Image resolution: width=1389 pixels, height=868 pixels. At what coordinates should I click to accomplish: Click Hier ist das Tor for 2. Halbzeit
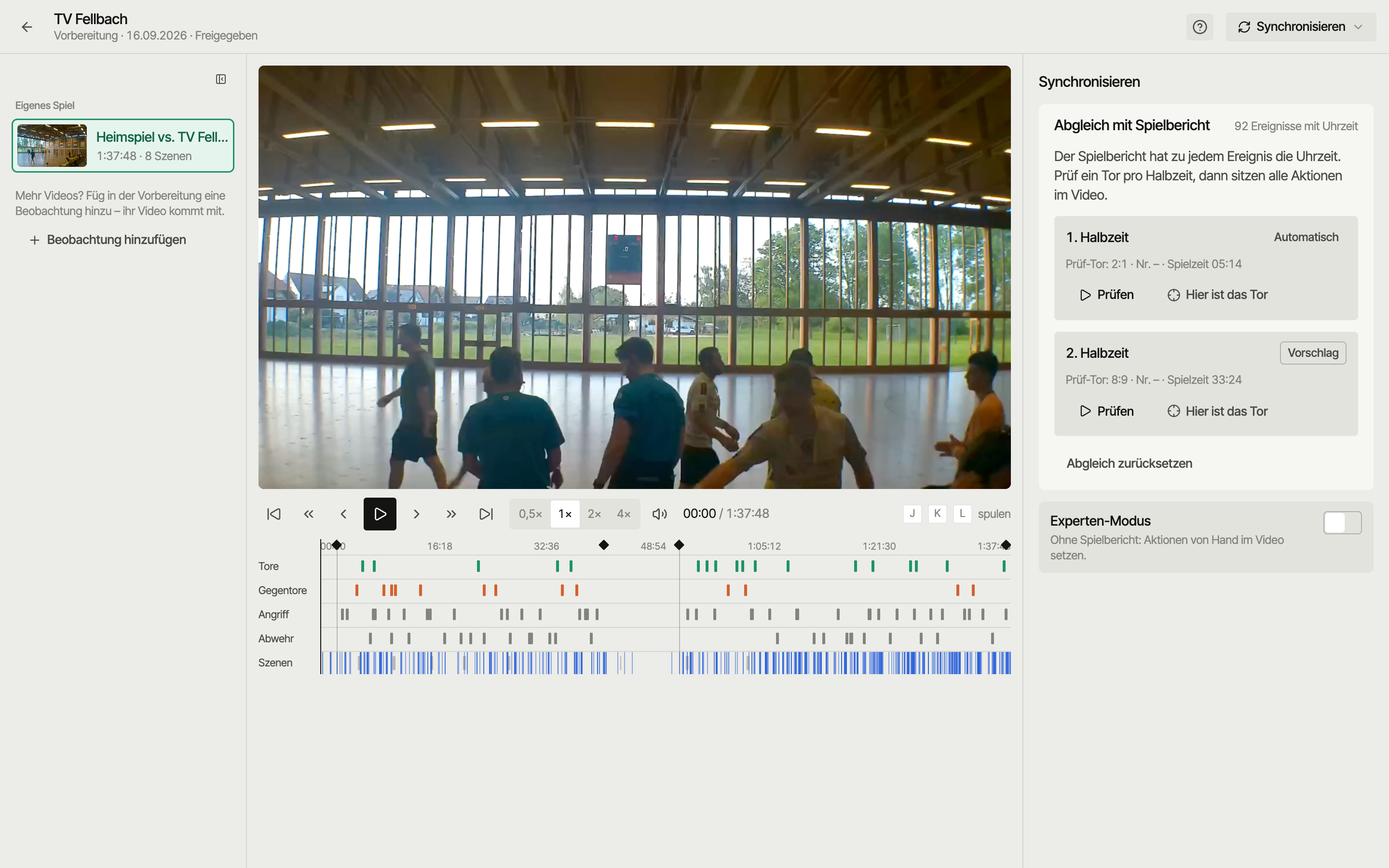tap(1217, 411)
